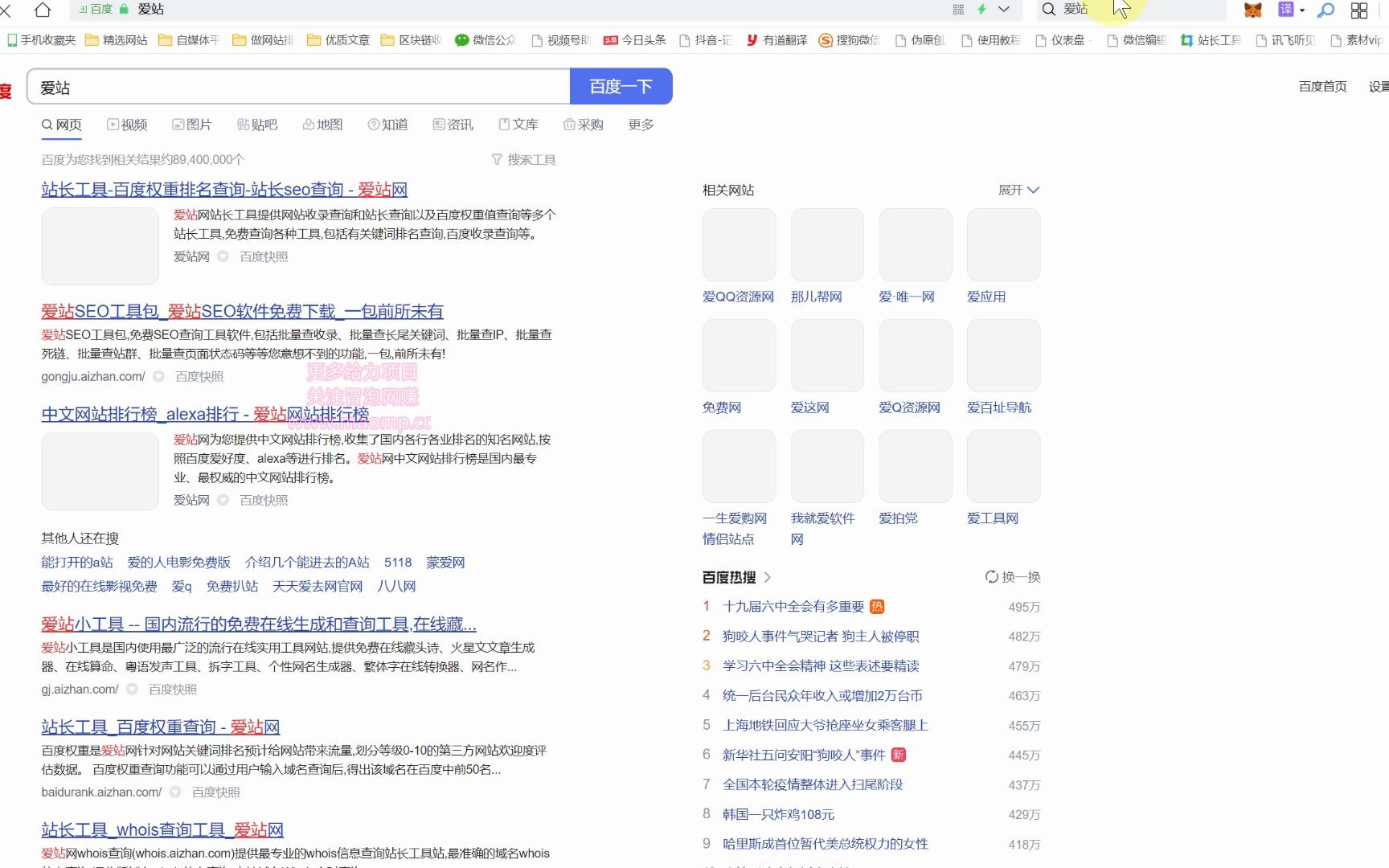
Task: Open 更多 search categories
Action: point(641,125)
